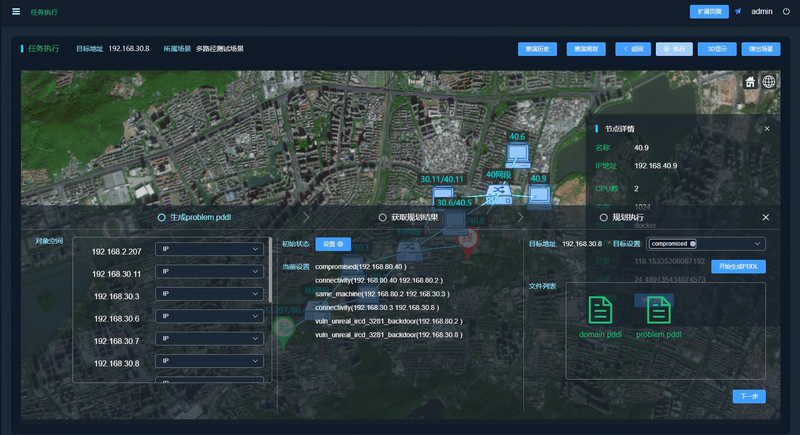Click the home icon on the map
The height and width of the screenshot is (435, 800).
tap(750, 82)
